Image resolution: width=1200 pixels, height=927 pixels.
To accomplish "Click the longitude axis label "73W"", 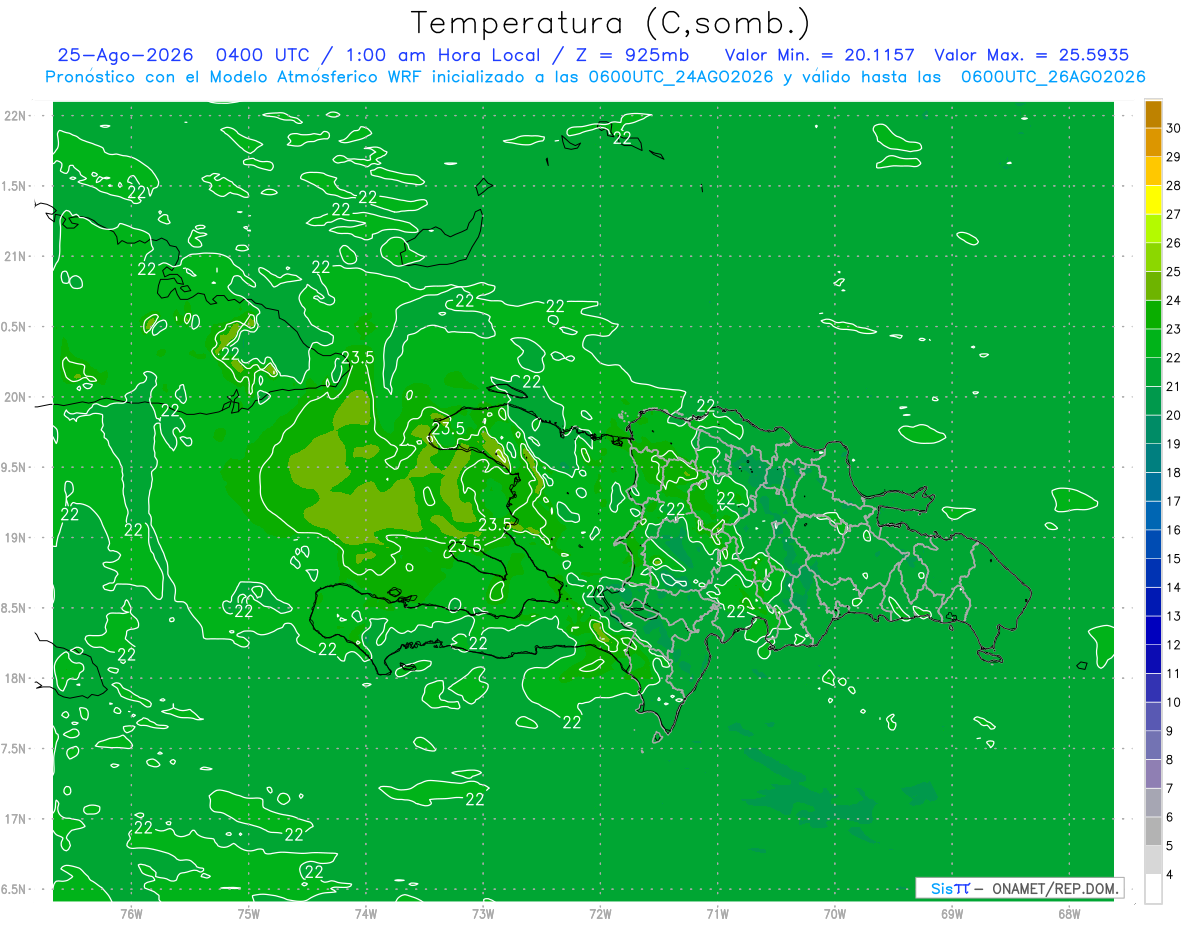I will (483, 913).
